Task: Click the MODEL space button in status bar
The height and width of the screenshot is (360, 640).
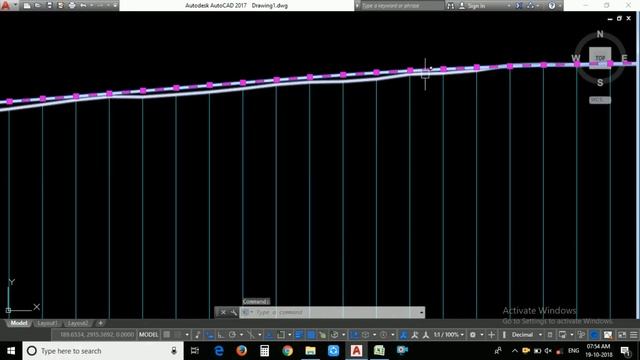Action: (x=149, y=335)
